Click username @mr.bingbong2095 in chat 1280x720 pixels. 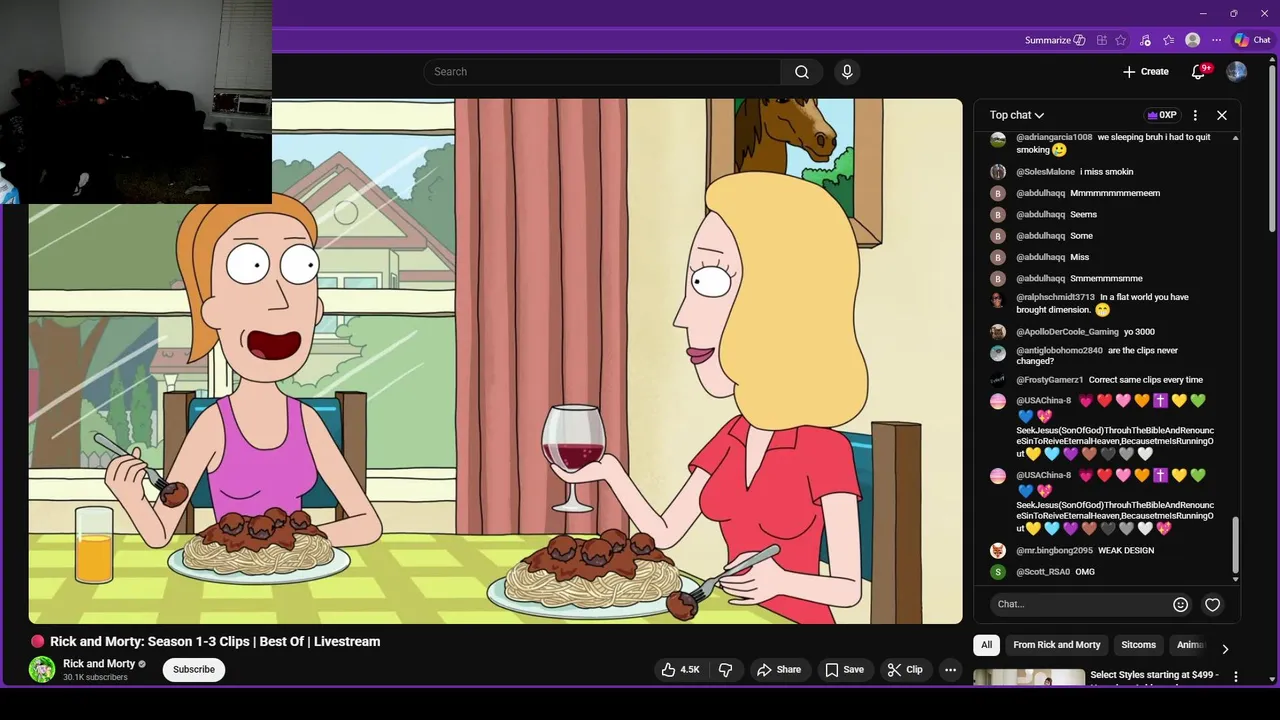coord(1054,551)
